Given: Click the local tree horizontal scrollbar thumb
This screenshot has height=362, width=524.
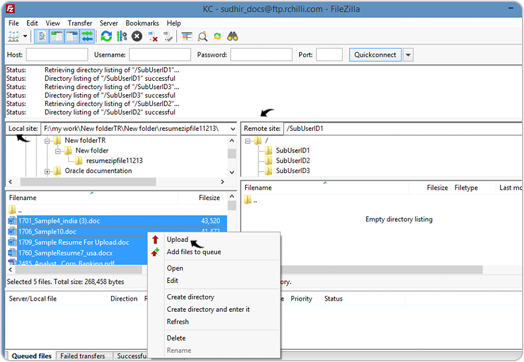Looking at the screenshot, I should (x=88, y=182).
